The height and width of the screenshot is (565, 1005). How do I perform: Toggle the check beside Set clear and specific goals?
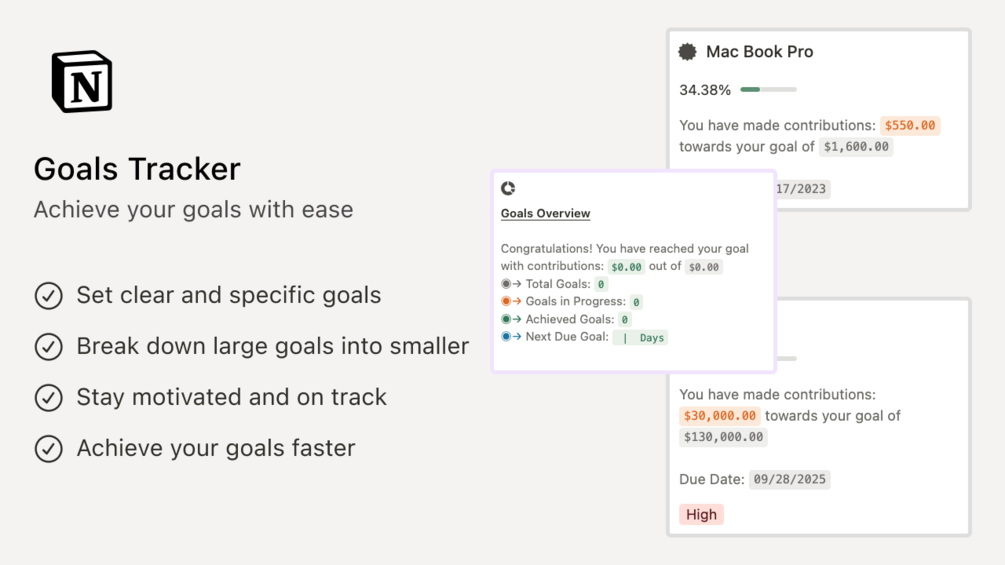coord(48,296)
